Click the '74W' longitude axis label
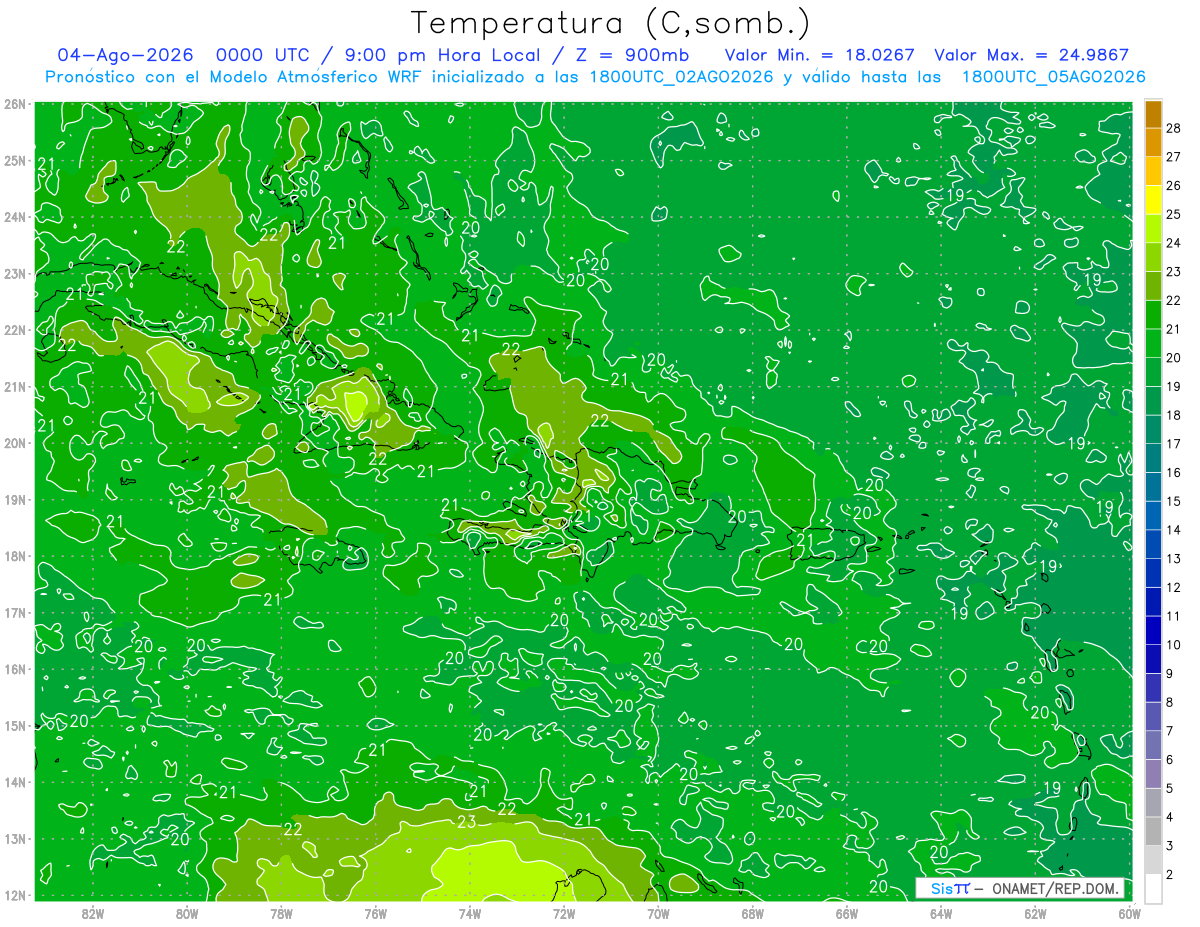 click(470, 914)
